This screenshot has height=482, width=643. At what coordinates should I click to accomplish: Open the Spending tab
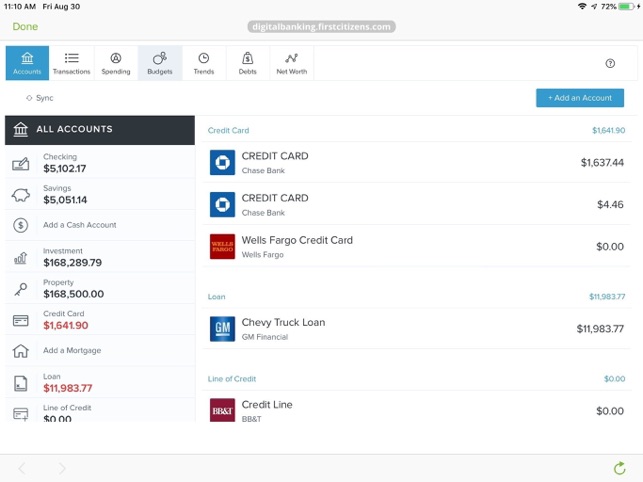click(116, 63)
